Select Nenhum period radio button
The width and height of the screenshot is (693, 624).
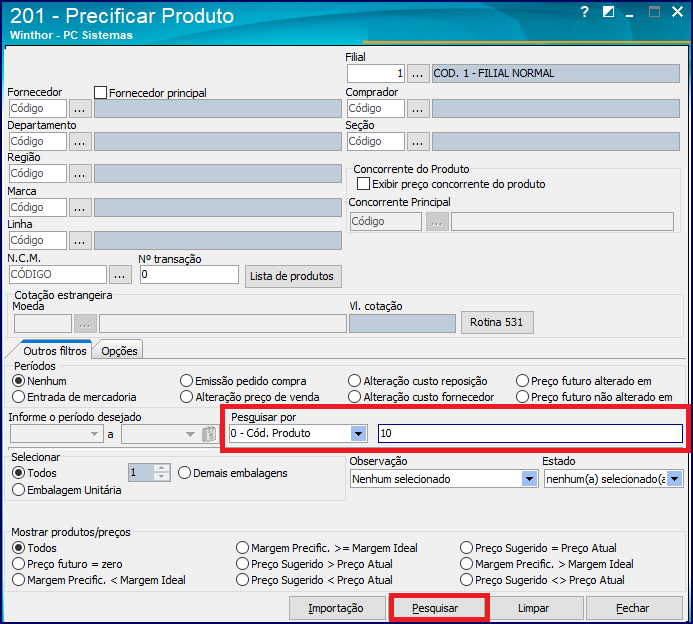click(x=19, y=380)
